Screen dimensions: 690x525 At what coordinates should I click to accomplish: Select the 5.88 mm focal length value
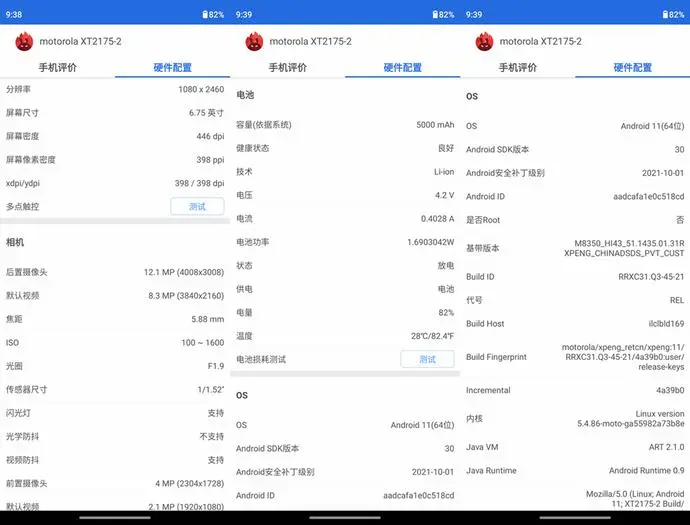click(x=208, y=319)
